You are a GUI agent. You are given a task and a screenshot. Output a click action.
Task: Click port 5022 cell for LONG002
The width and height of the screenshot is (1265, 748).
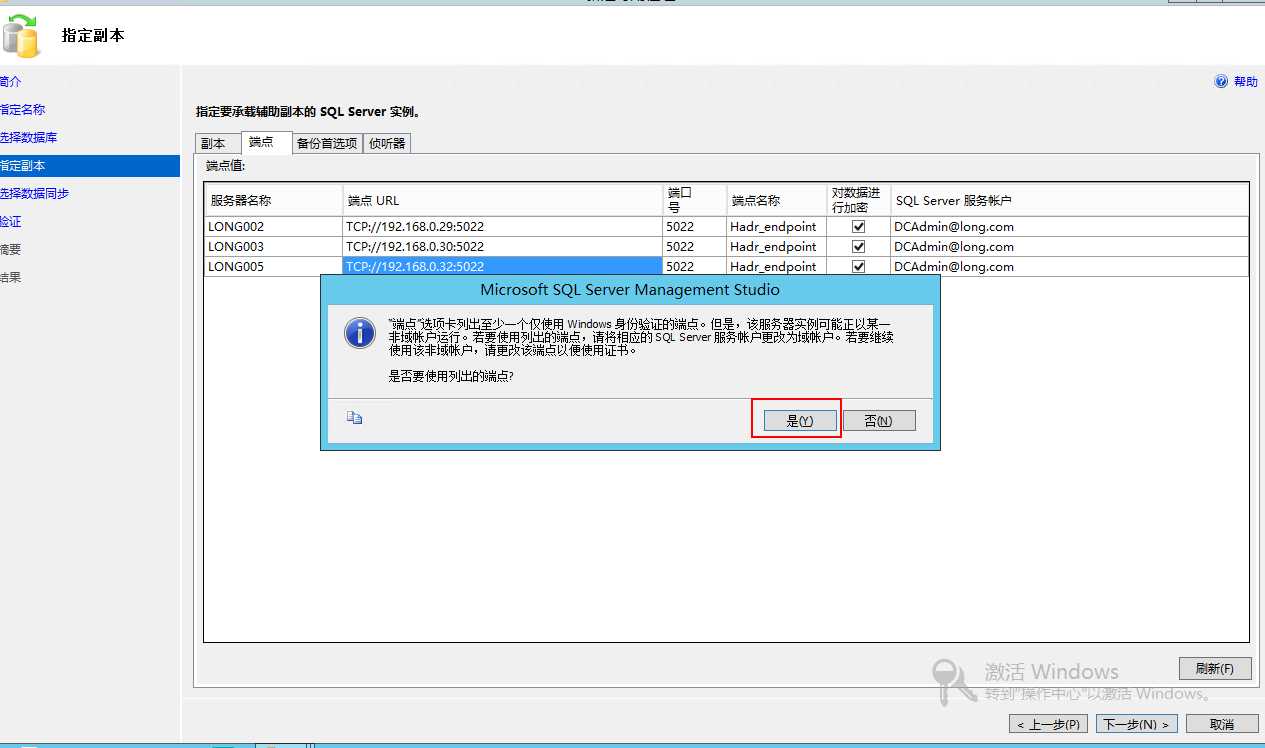tap(695, 227)
